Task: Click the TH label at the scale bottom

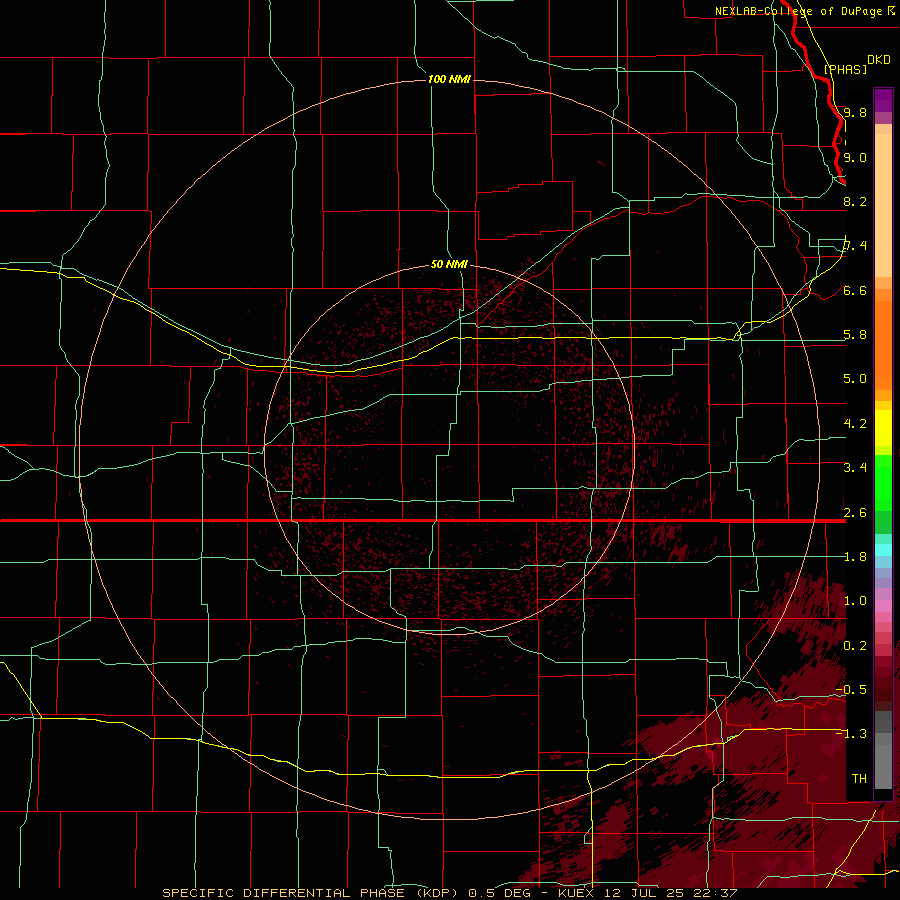Action: click(x=859, y=779)
